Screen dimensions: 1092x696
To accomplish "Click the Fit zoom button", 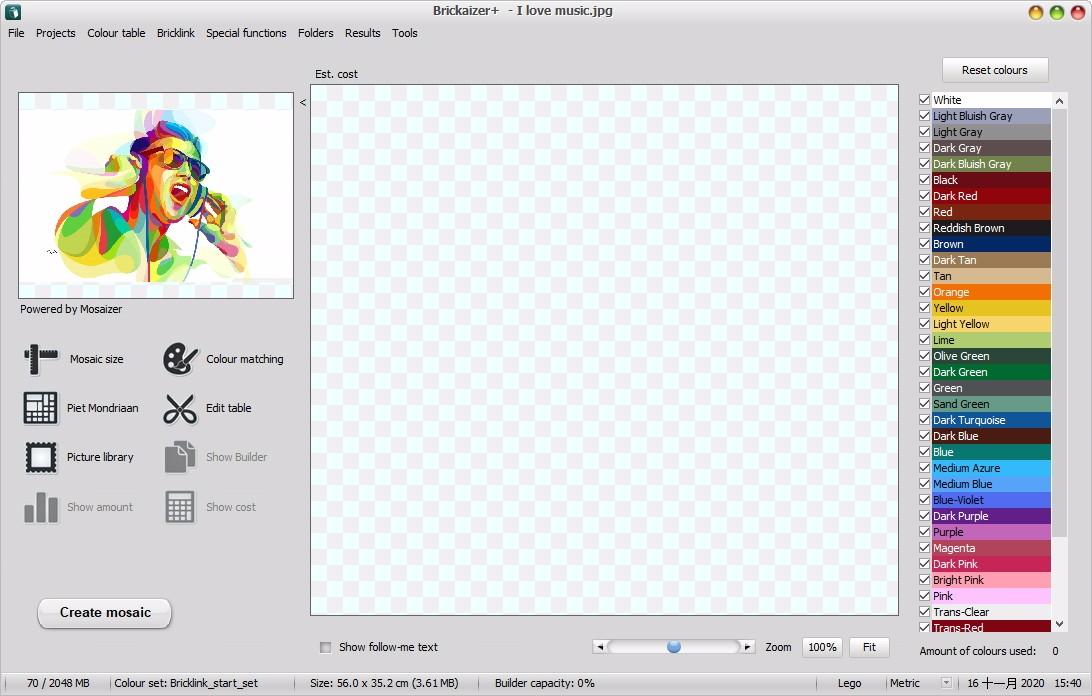I will tap(869, 647).
